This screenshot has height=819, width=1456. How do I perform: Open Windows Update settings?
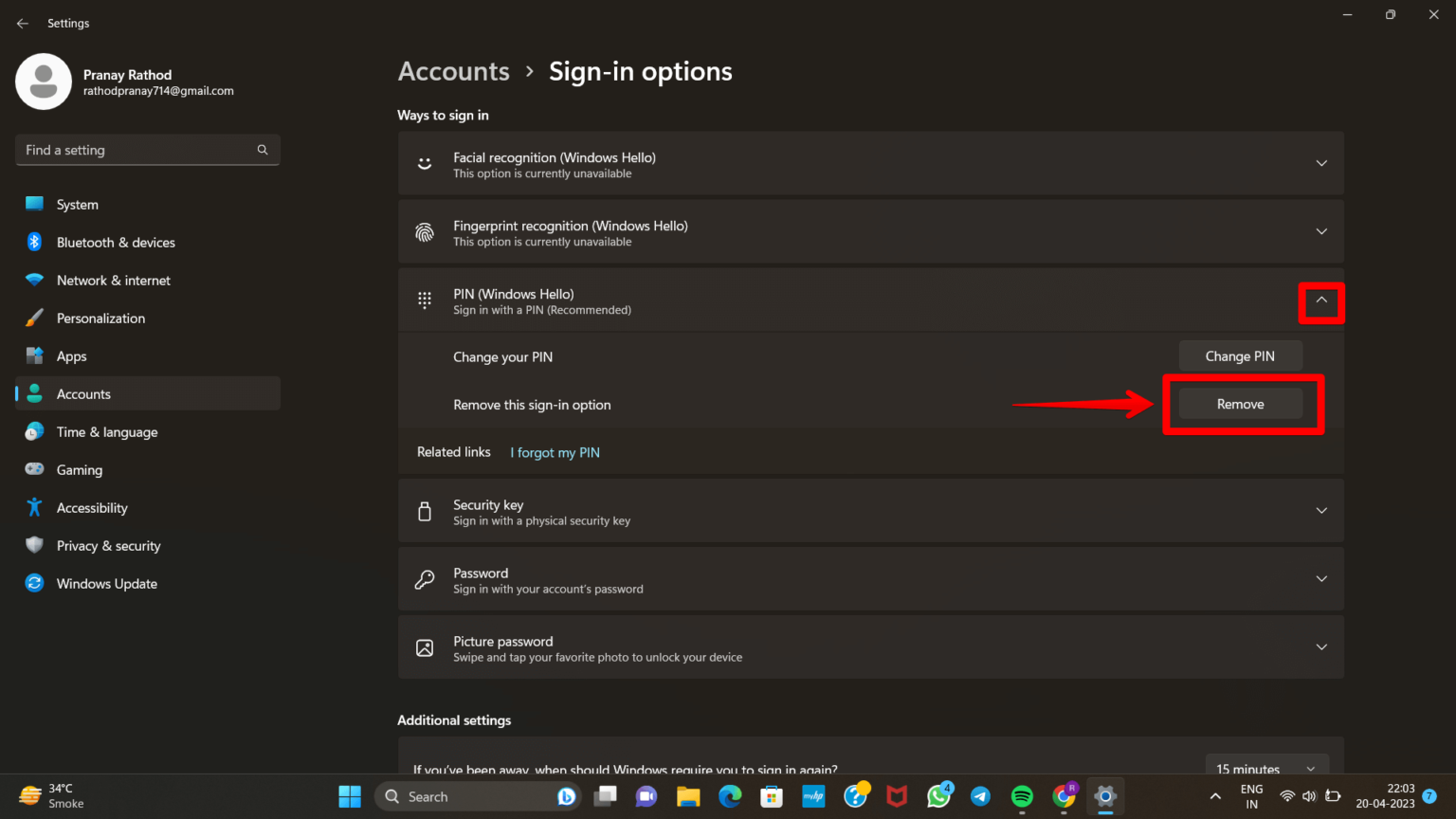click(x=106, y=583)
